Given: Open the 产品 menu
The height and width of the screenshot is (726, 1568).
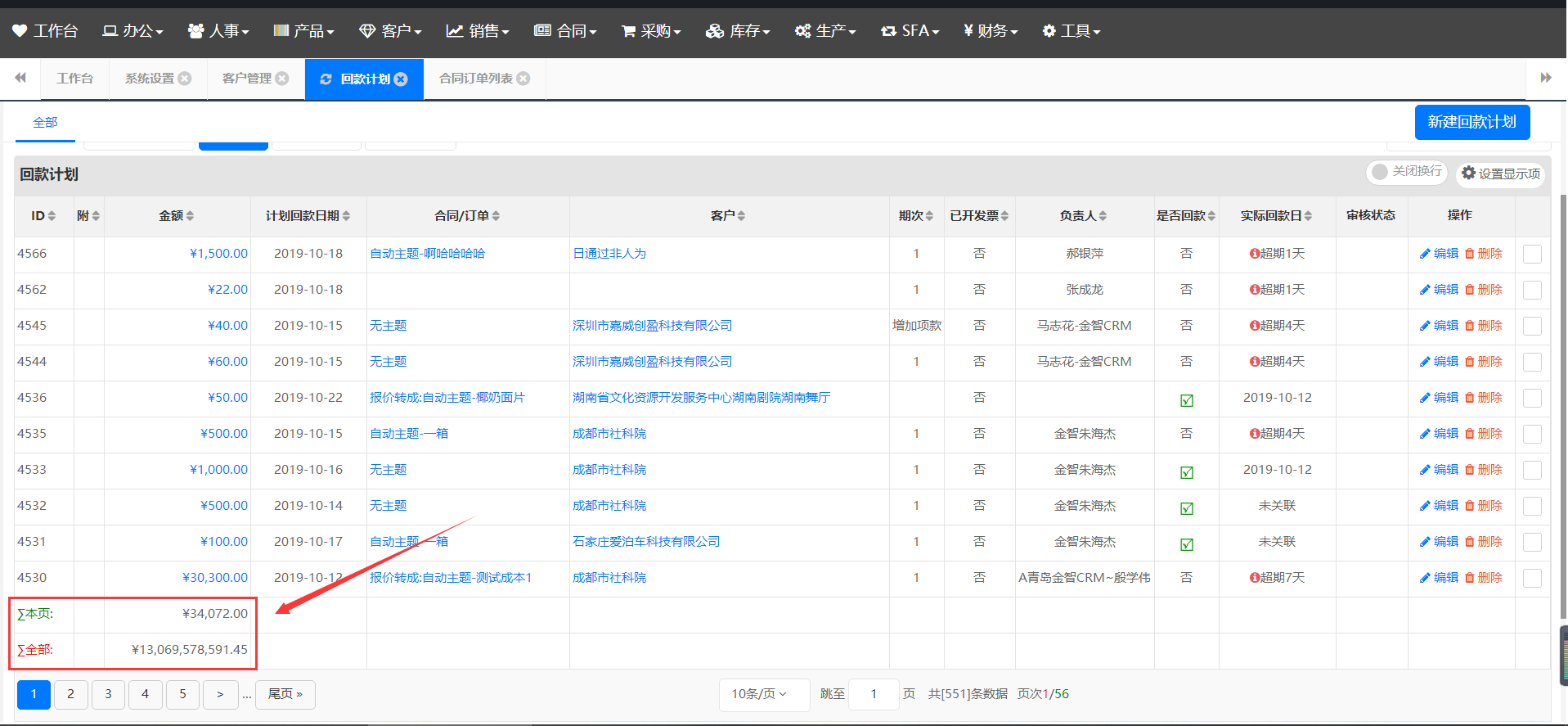Looking at the screenshot, I should point(303,31).
